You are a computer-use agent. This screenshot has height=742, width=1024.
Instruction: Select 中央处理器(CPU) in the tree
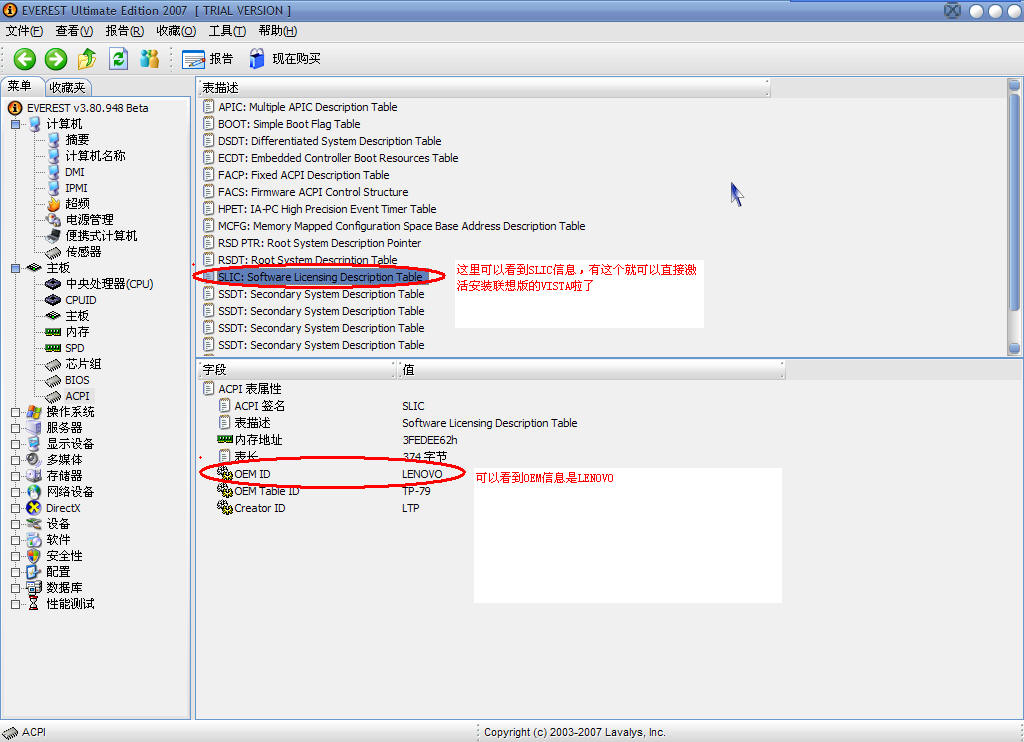(x=109, y=284)
